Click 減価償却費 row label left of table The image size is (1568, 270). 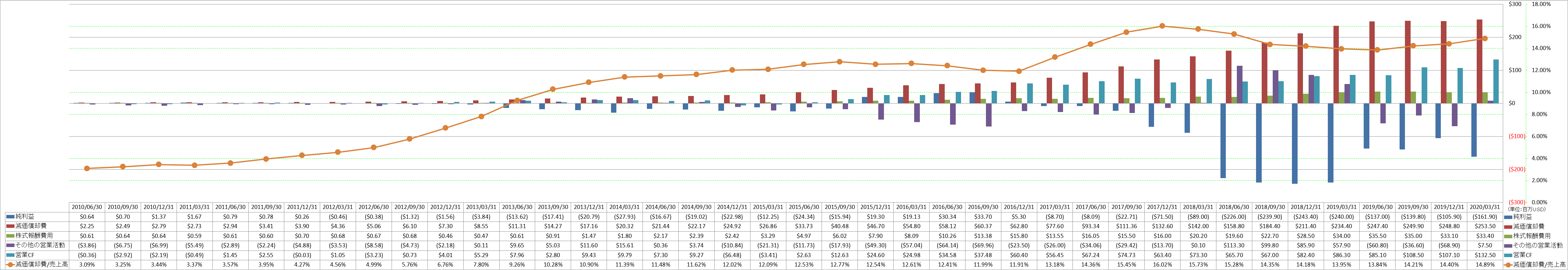tap(31, 226)
